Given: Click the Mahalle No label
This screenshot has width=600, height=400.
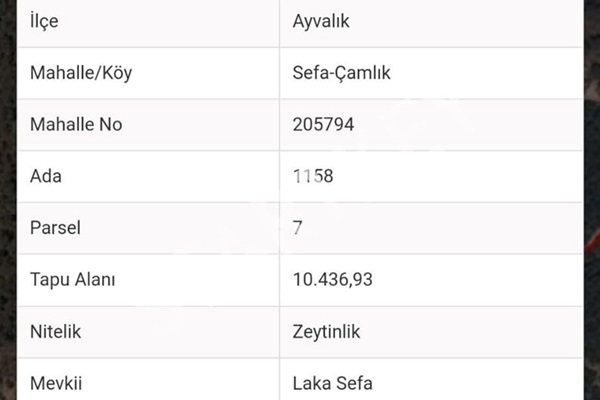Looking at the screenshot, I should tap(76, 124).
